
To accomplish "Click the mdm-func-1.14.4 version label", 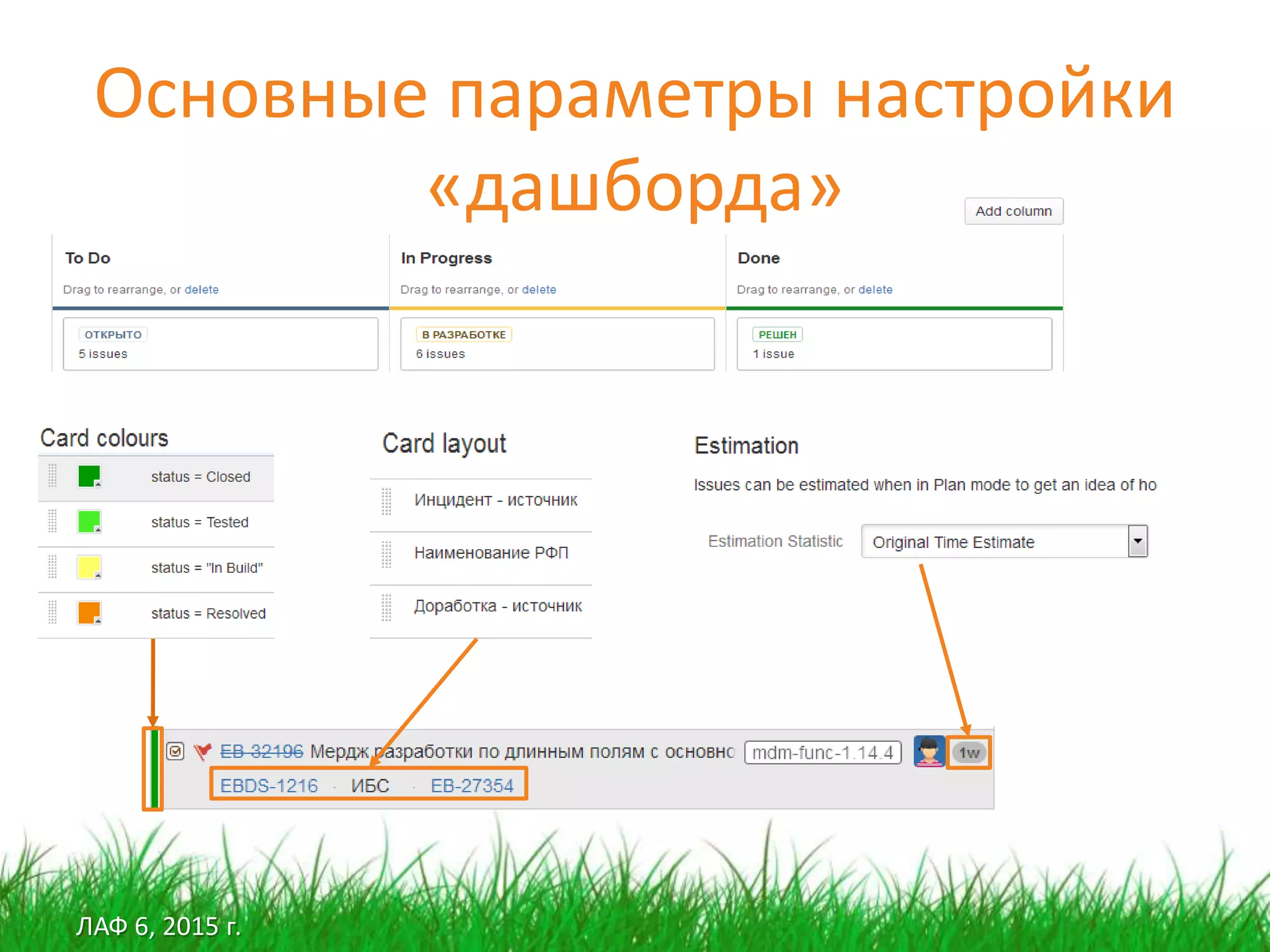I will coord(822,753).
